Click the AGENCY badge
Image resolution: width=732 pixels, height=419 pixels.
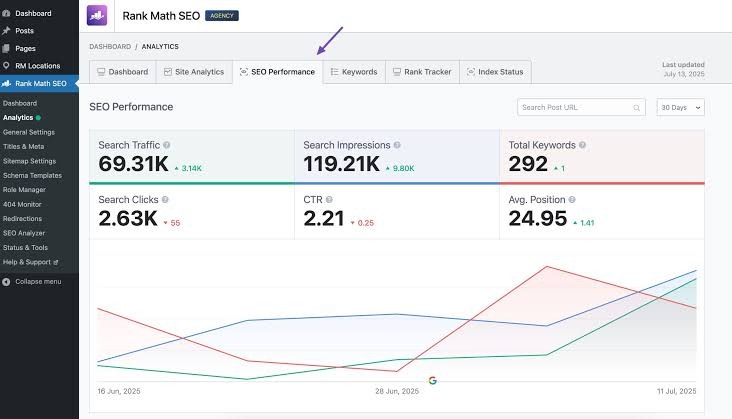(x=222, y=16)
